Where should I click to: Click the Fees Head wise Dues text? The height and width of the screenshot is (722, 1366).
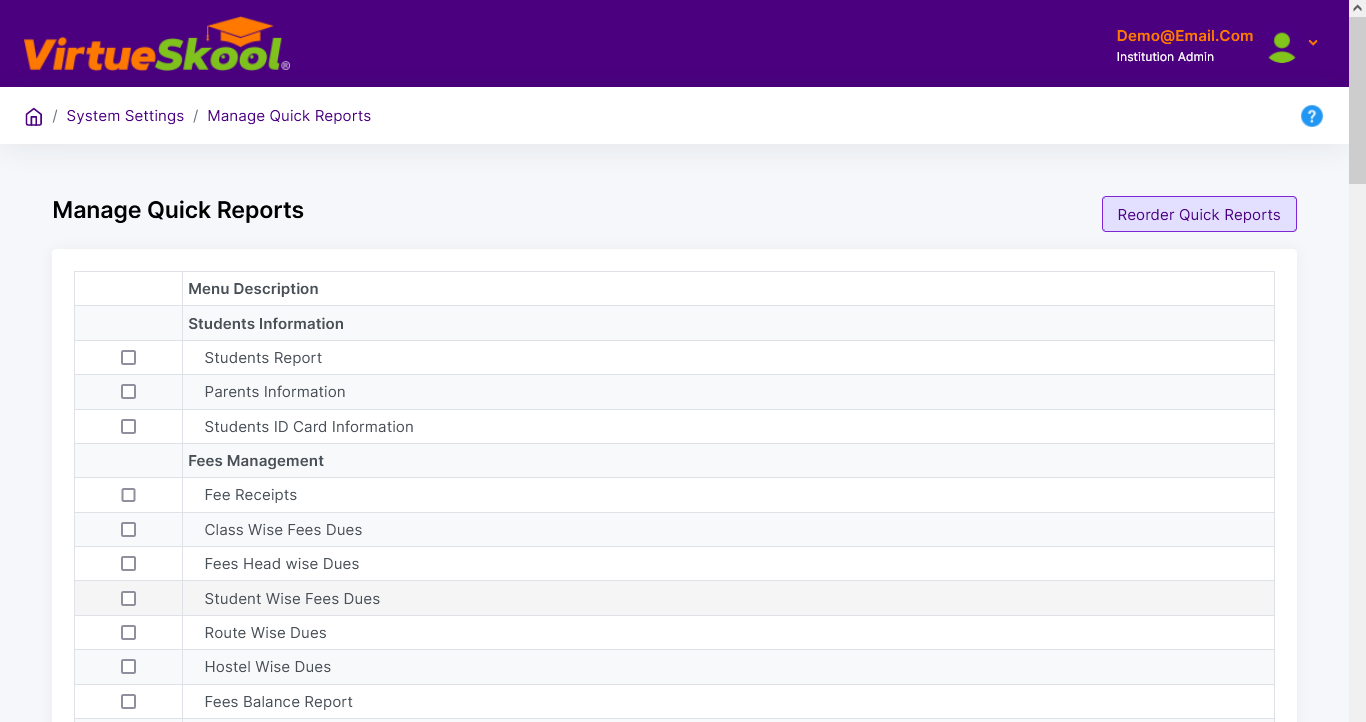click(282, 564)
